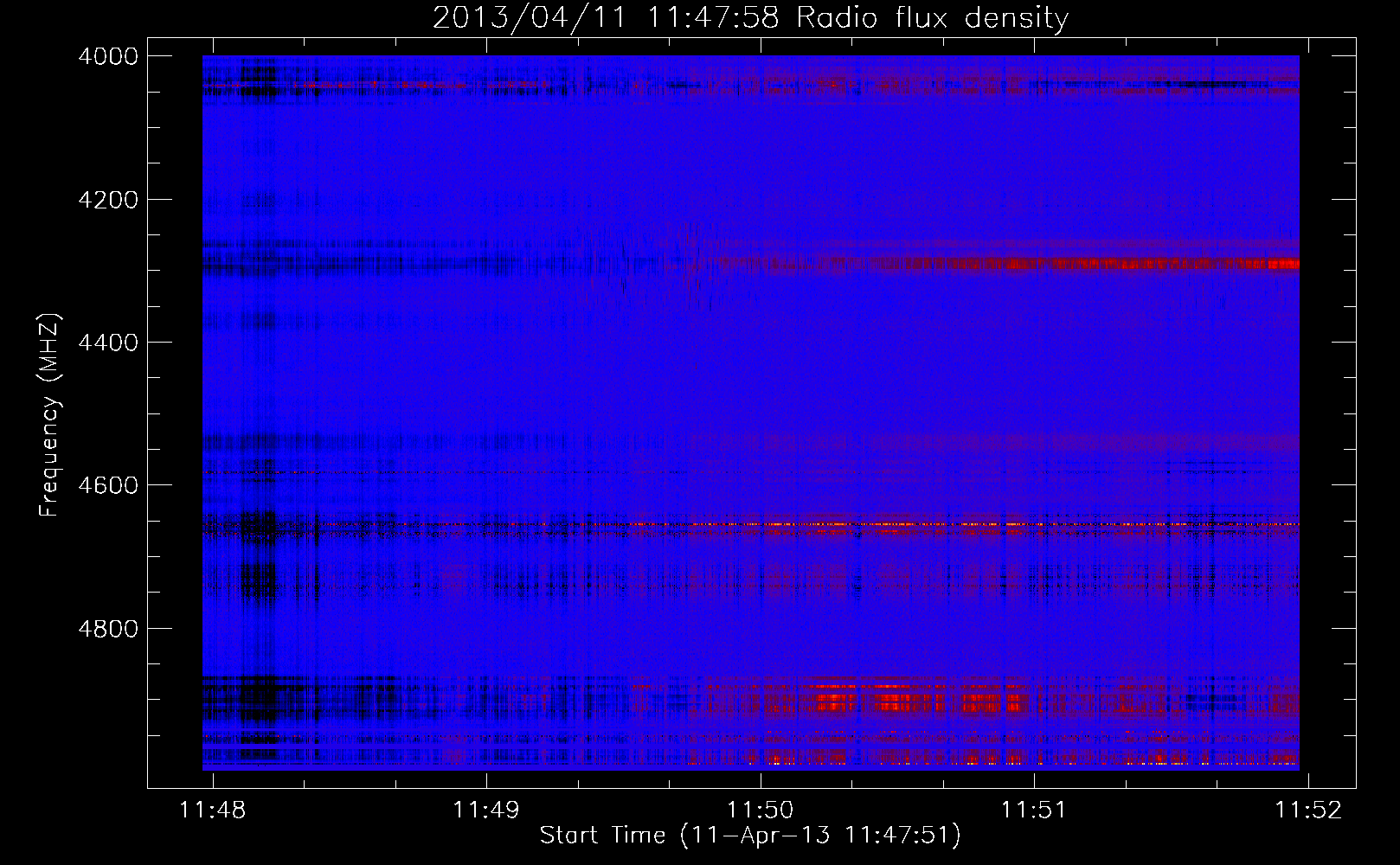Click the 'Start Time (11-Apr-13 11:47:51)' label
The height and width of the screenshot is (865, 1400).
tap(750, 836)
